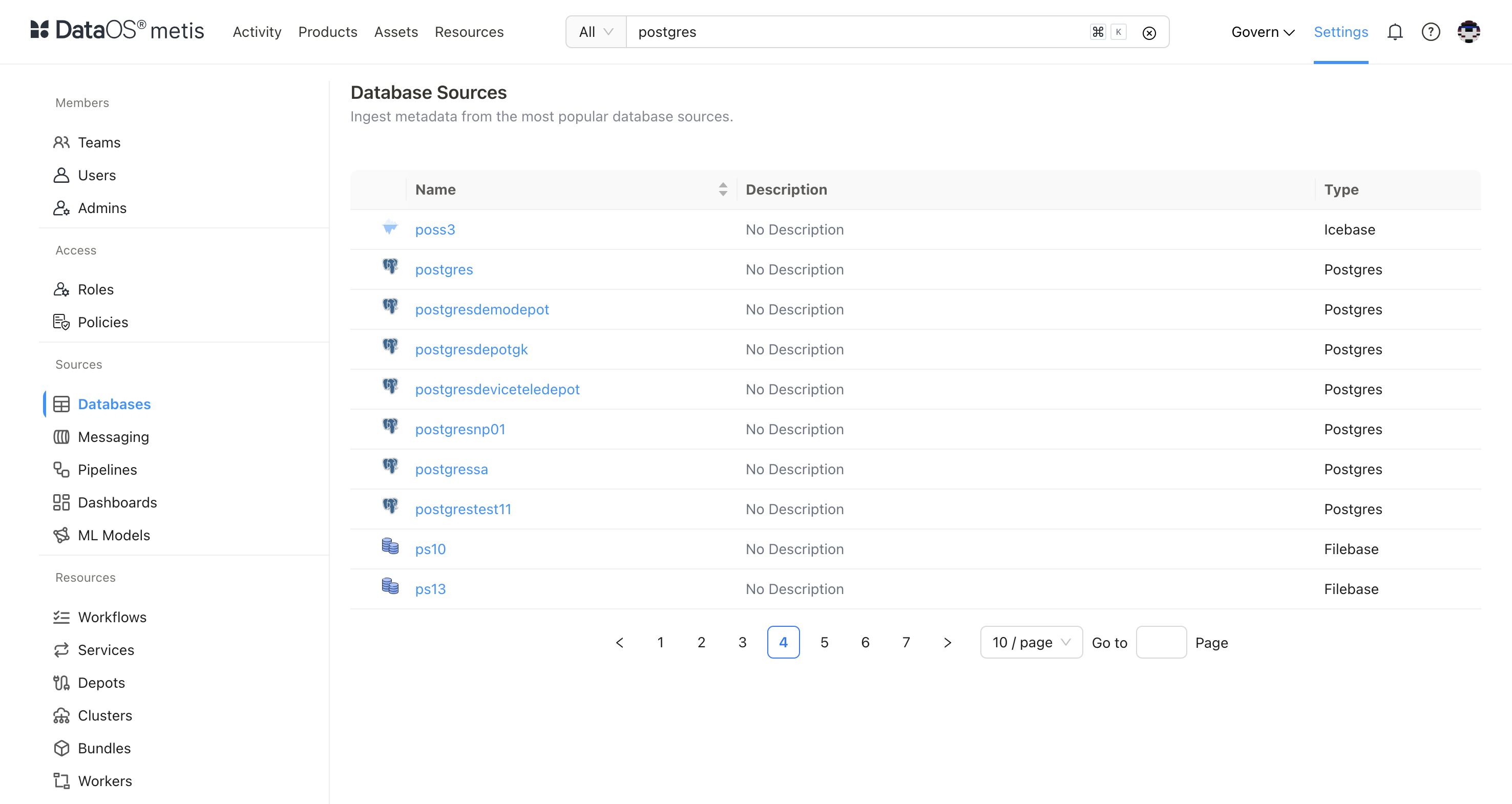
Task: Click the Type column header
Action: 1341,189
